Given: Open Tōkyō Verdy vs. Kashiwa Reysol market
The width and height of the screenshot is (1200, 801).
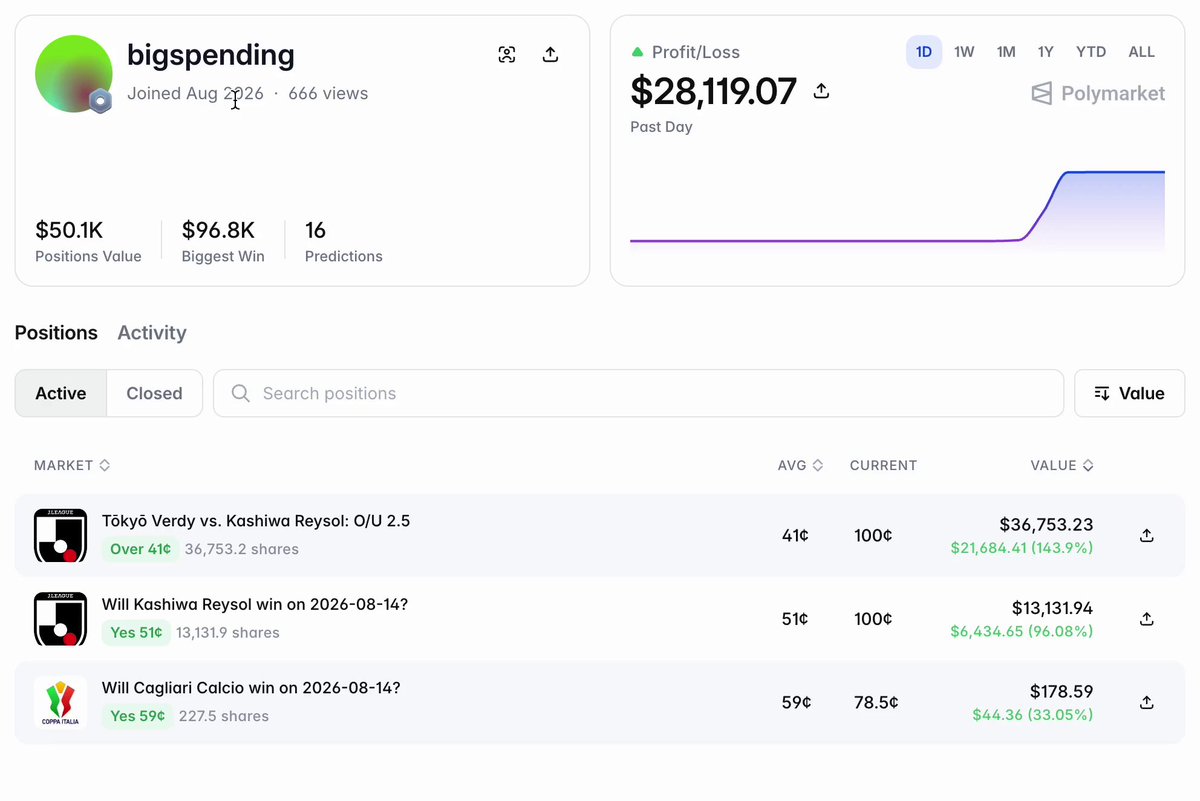Looking at the screenshot, I should point(256,521).
